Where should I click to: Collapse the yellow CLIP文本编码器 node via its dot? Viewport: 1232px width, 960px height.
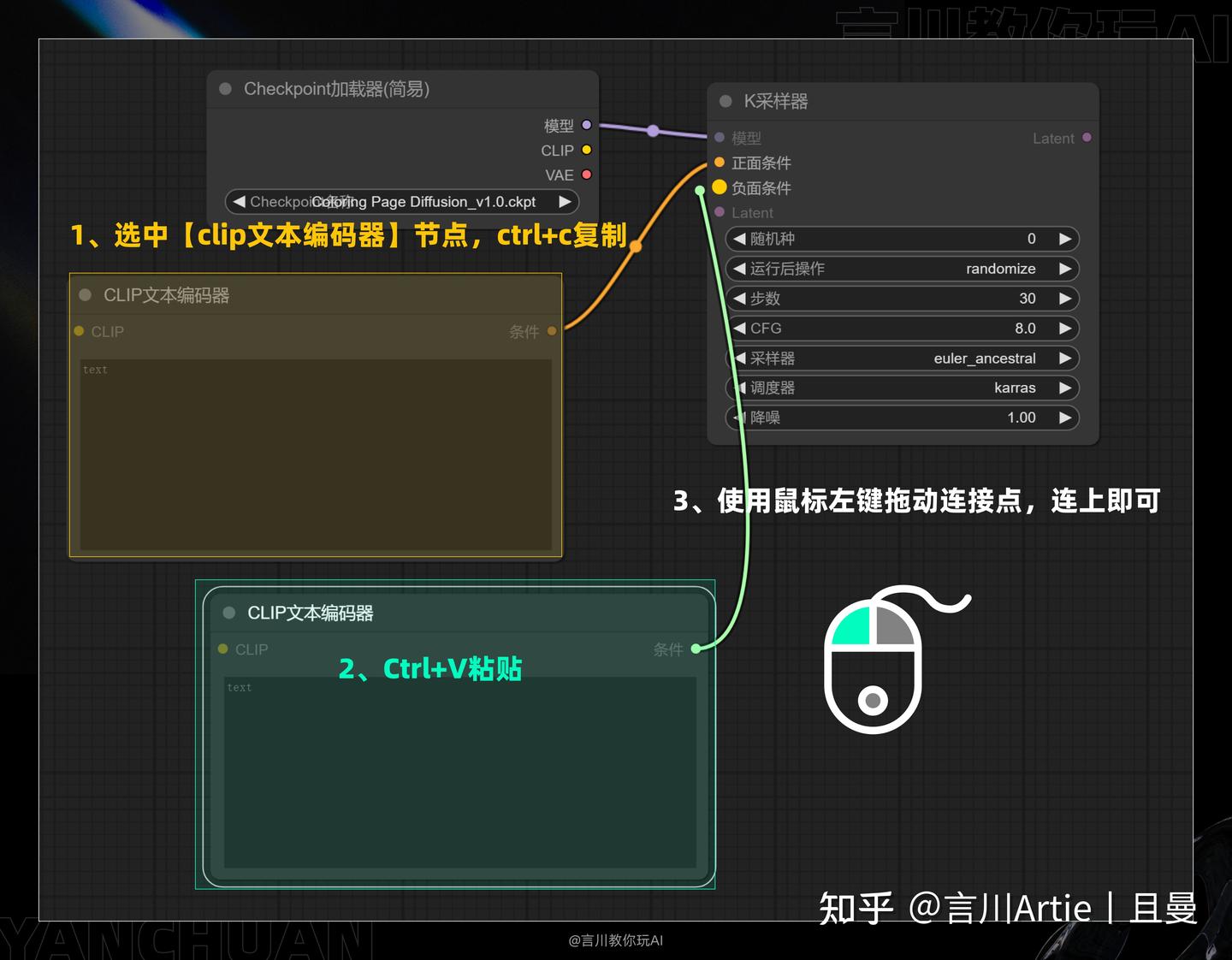[x=85, y=295]
